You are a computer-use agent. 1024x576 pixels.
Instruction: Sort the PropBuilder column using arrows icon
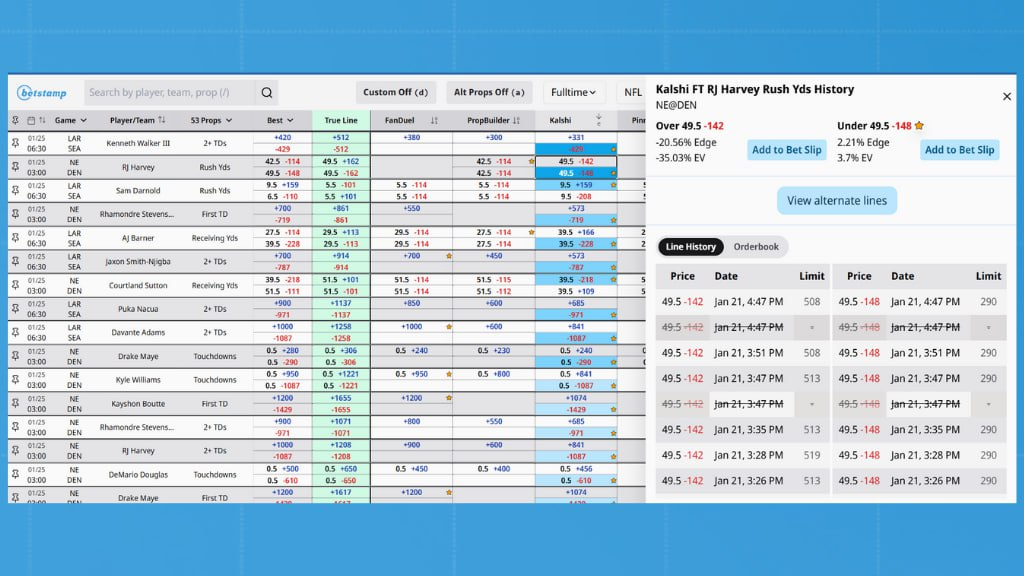coord(517,120)
